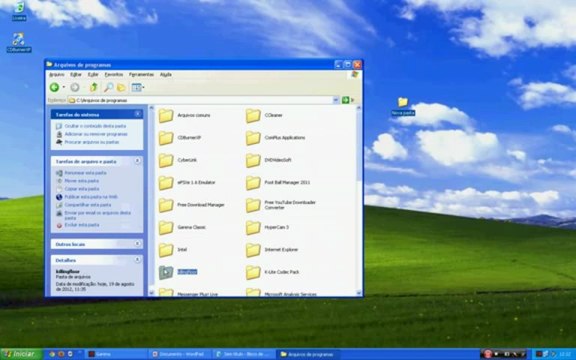Select the CDBurnerXP folder icon in Explorer
576x360 pixels.
pyautogui.click(x=166, y=138)
